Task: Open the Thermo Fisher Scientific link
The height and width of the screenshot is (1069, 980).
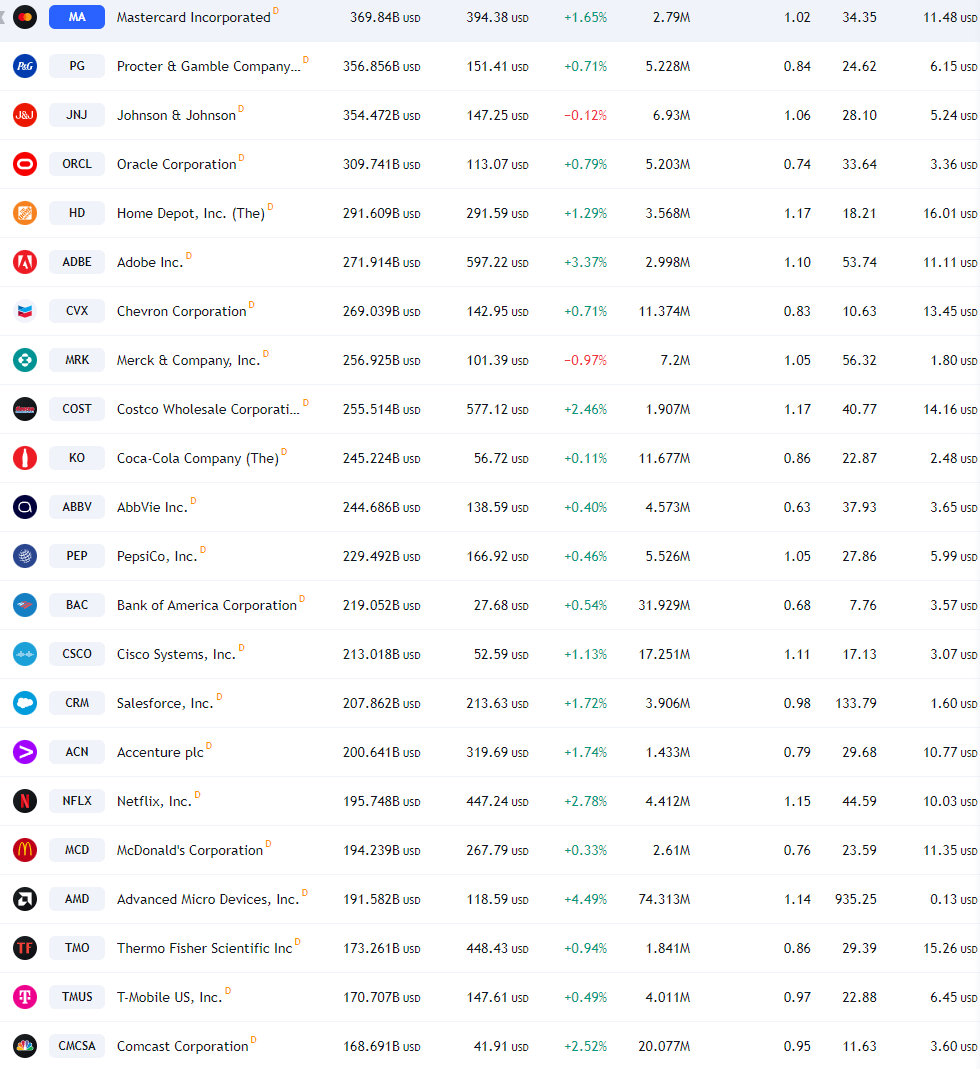Action: coord(205,948)
